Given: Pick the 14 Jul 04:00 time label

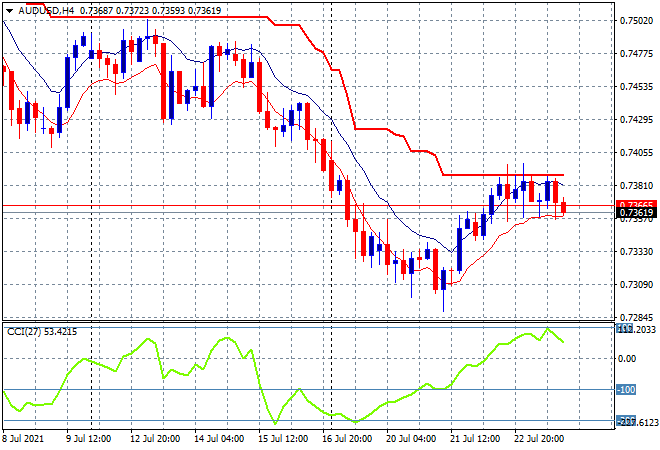Looking at the screenshot, I should pos(219,439).
